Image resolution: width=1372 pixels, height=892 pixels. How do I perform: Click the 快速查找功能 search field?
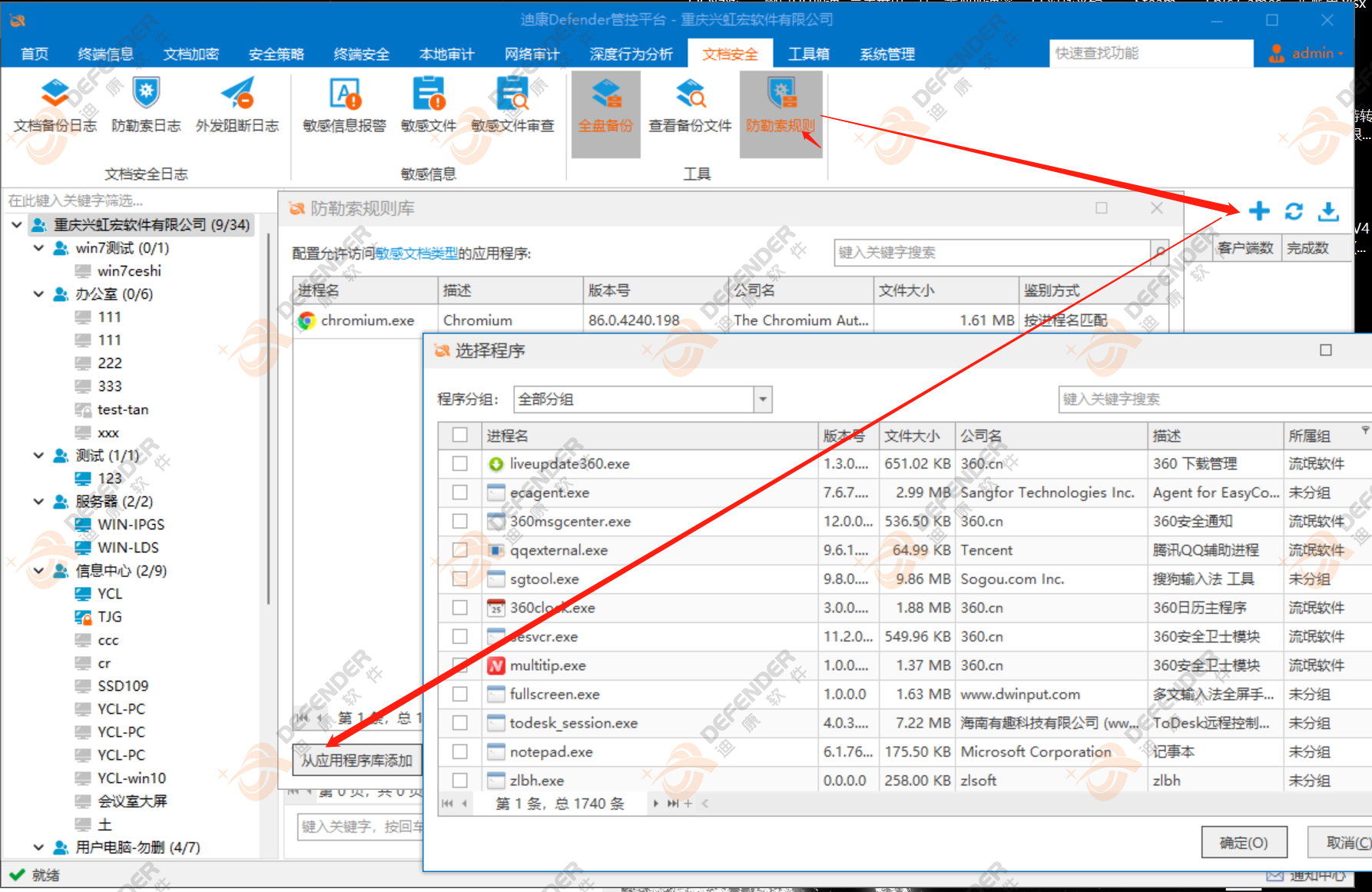tap(1151, 53)
